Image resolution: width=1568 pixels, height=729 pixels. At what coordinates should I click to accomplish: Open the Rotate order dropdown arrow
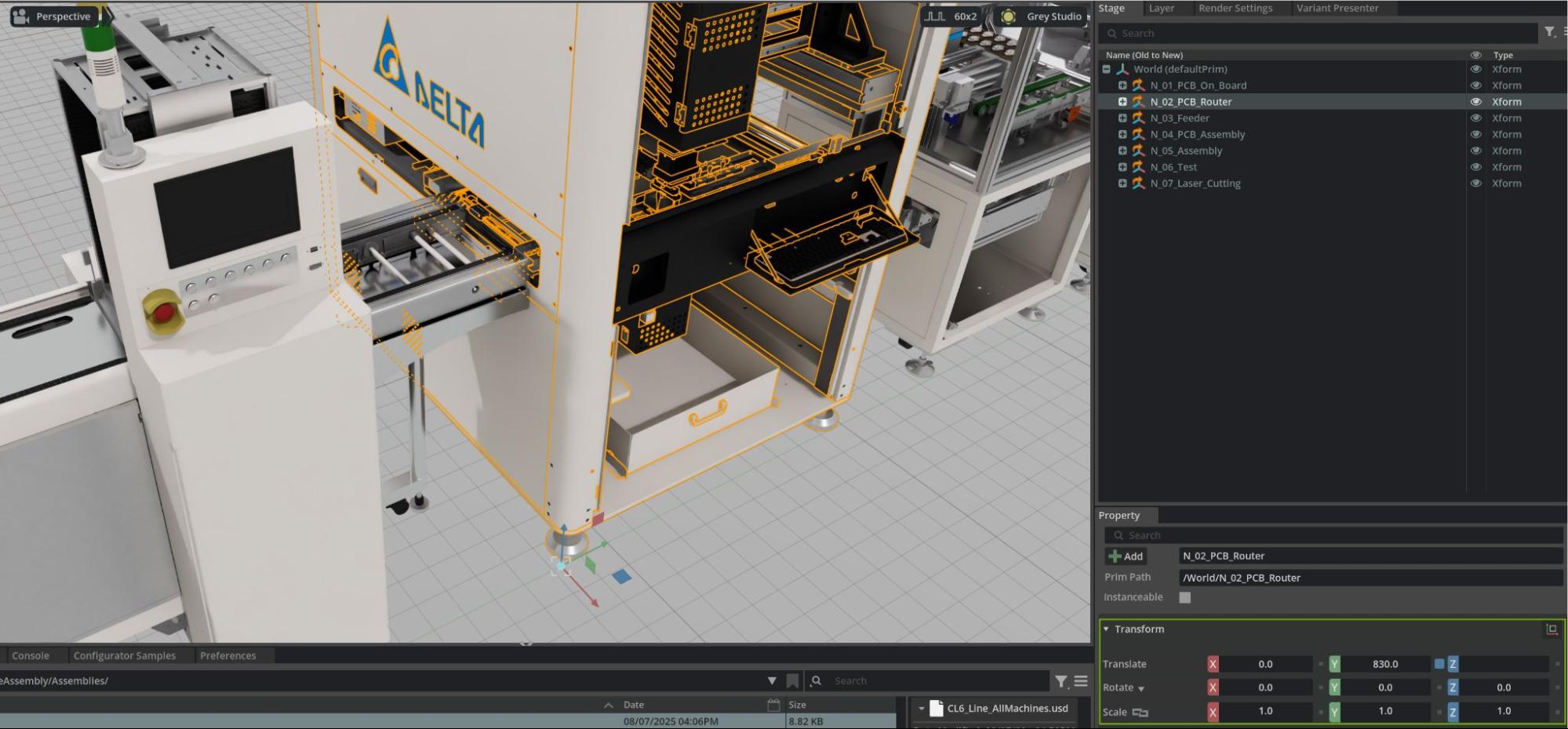[1141, 689]
